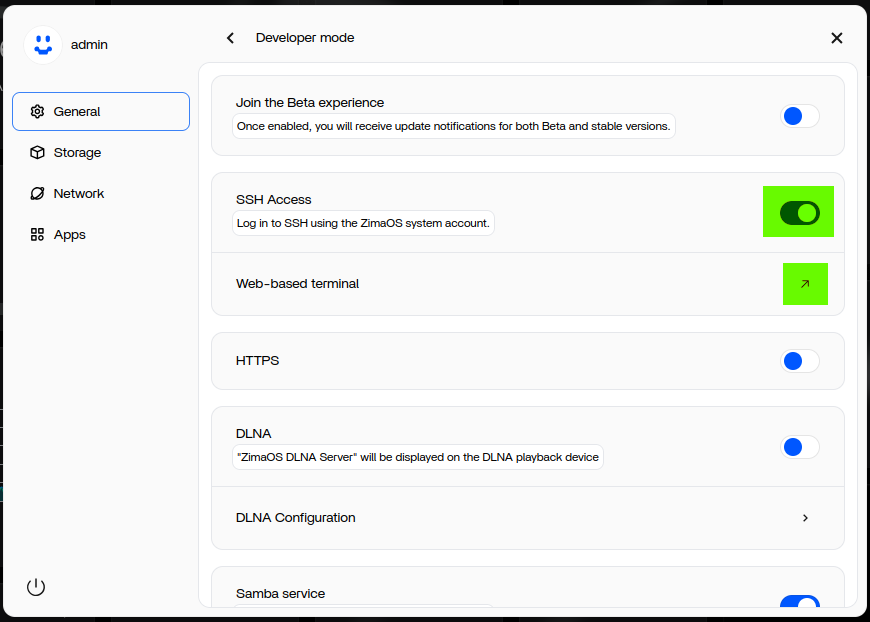Image resolution: width=870 pixels, height=622 pixels.
Task: Open the Web-based terminal expand arrow
Action: [805, 284]
